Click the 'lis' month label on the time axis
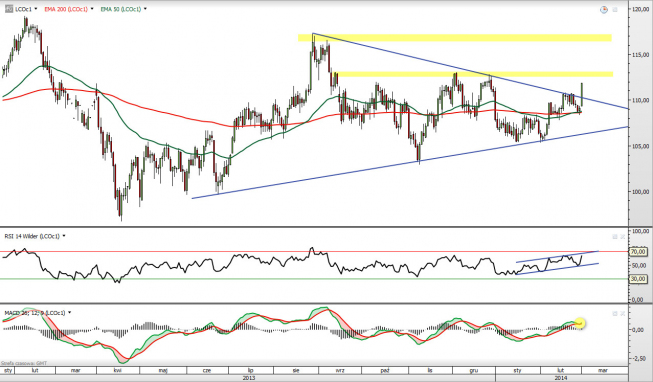The image size is (653, 382). pos(430,370)
